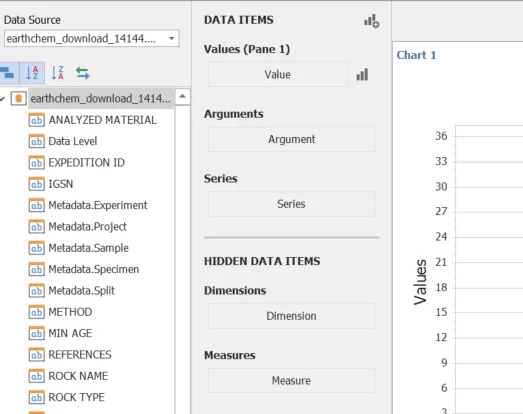Toggle group fields by type icon
The height and width of the screenshot is (414, 523).
tap(8, 73)
